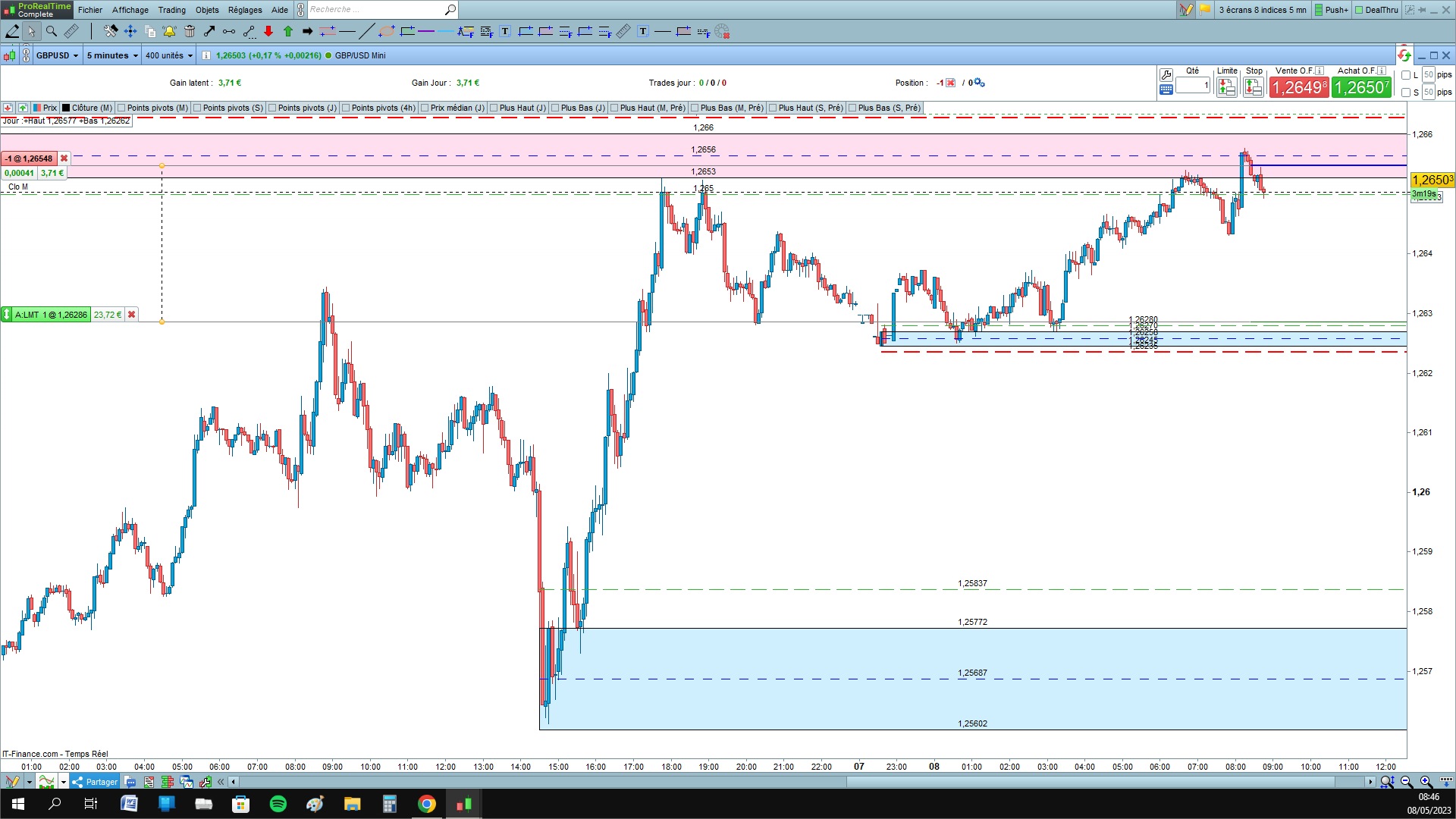
Task: Select the ellipse drawing tool
Action: 386,31
